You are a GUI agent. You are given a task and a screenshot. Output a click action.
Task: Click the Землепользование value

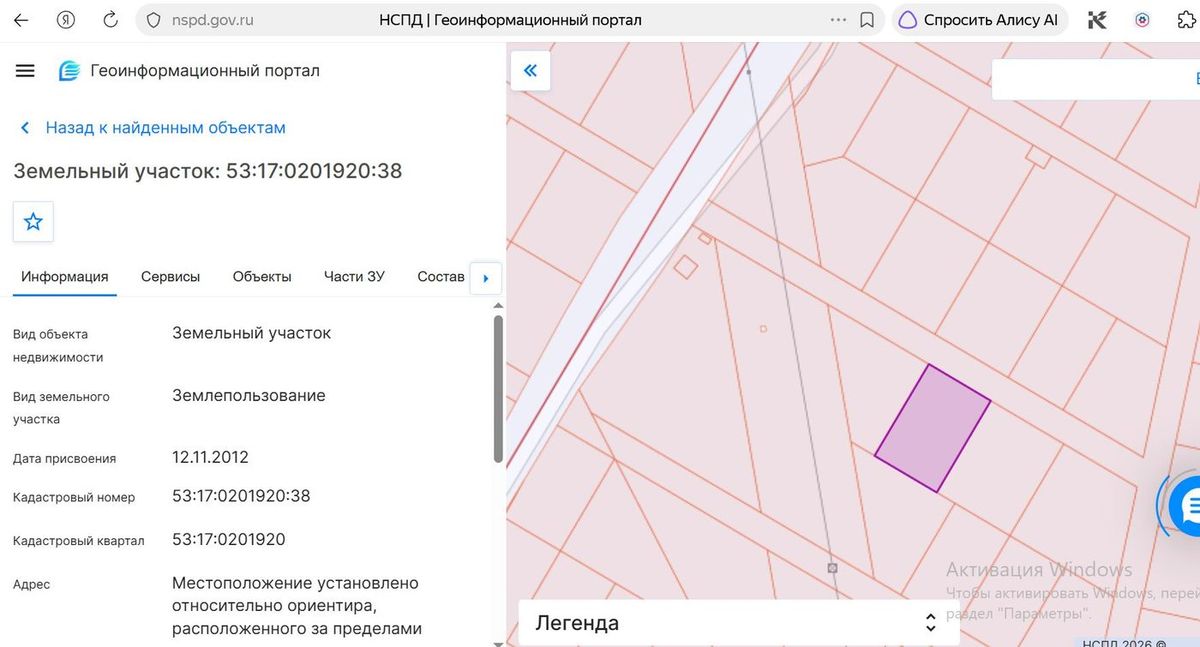[249, 396]
